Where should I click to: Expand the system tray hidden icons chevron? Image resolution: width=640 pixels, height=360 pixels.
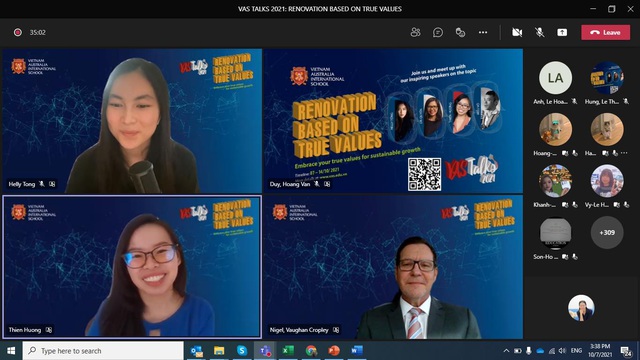point(506,351)
